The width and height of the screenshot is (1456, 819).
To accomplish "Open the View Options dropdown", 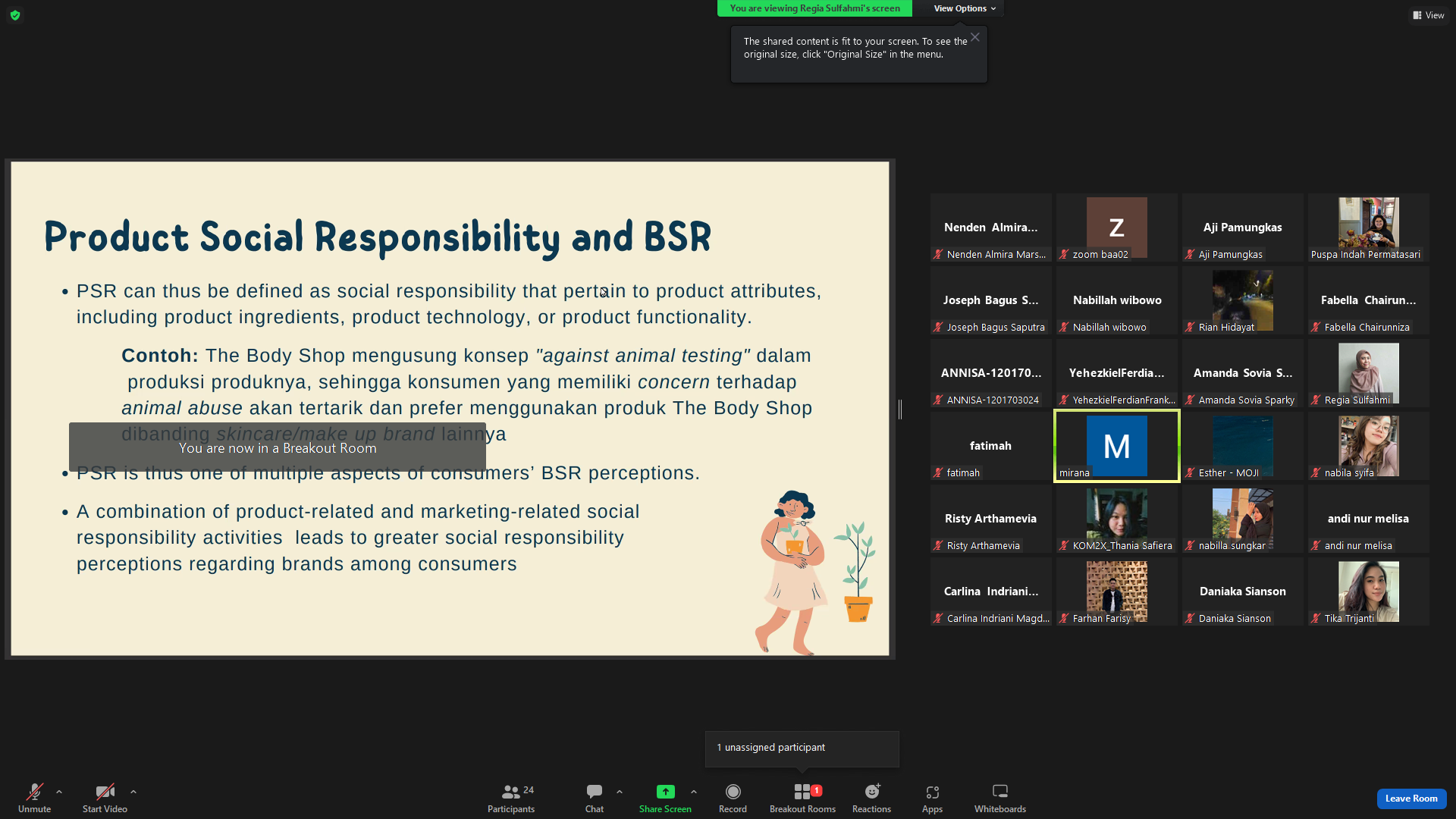I will pos(965,8).
